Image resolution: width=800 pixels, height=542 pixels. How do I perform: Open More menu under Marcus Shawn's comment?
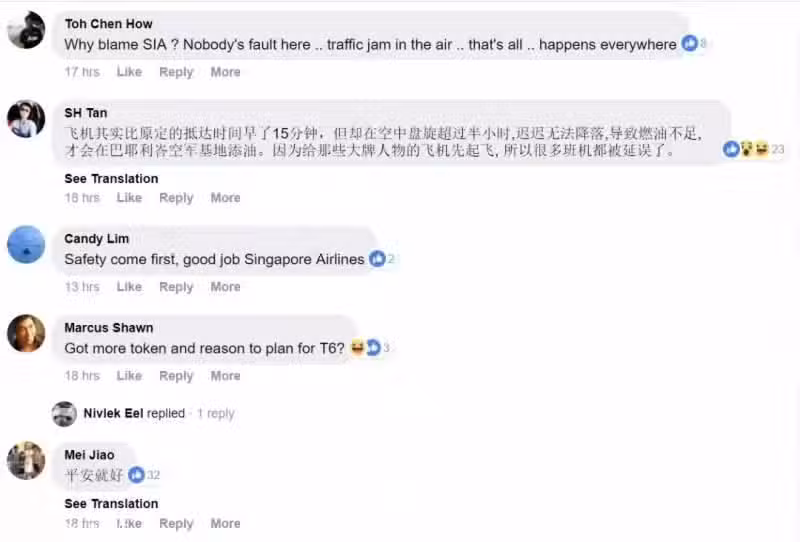(x=226, y=376)
